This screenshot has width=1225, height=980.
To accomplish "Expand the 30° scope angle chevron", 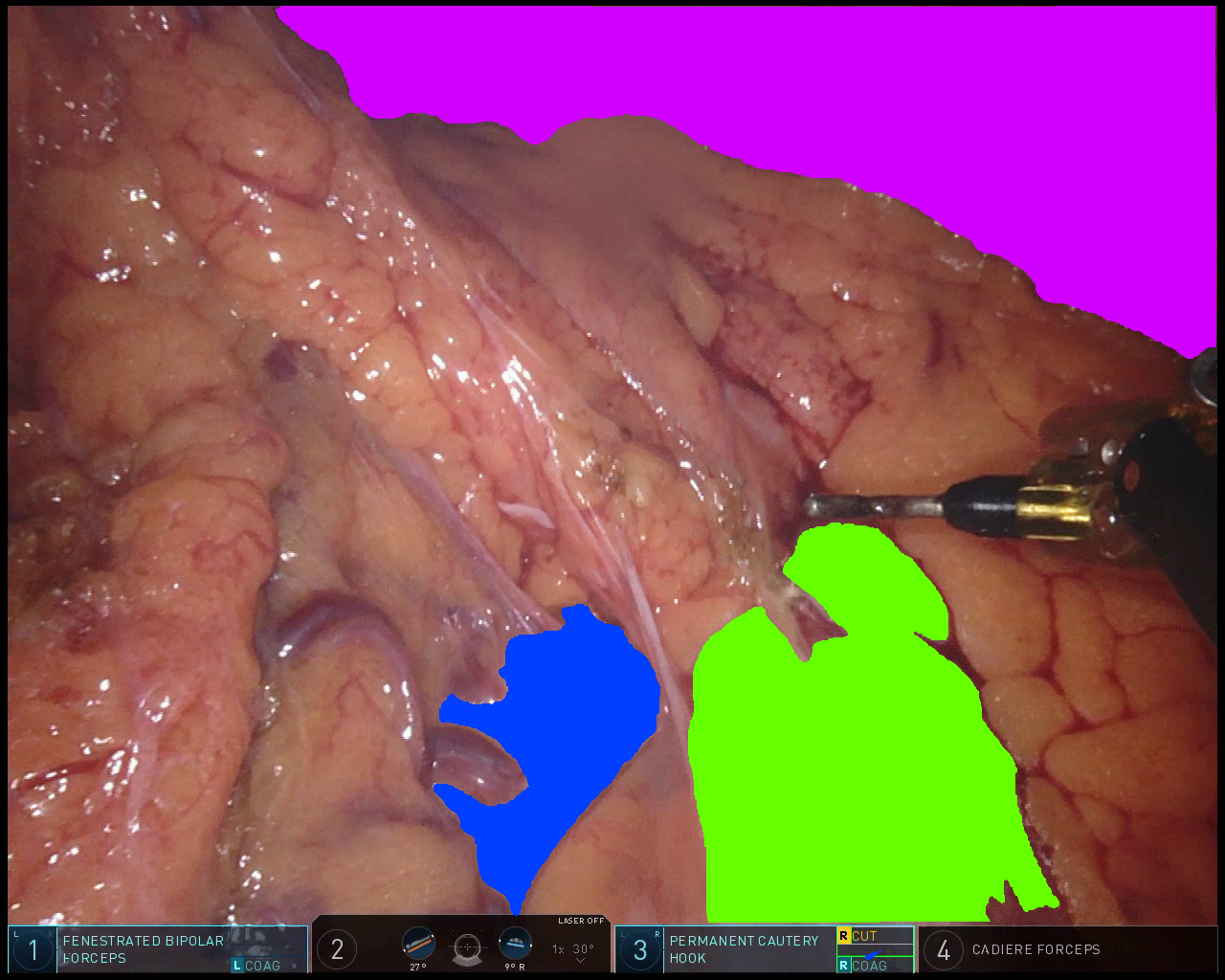I will point(581,961).
